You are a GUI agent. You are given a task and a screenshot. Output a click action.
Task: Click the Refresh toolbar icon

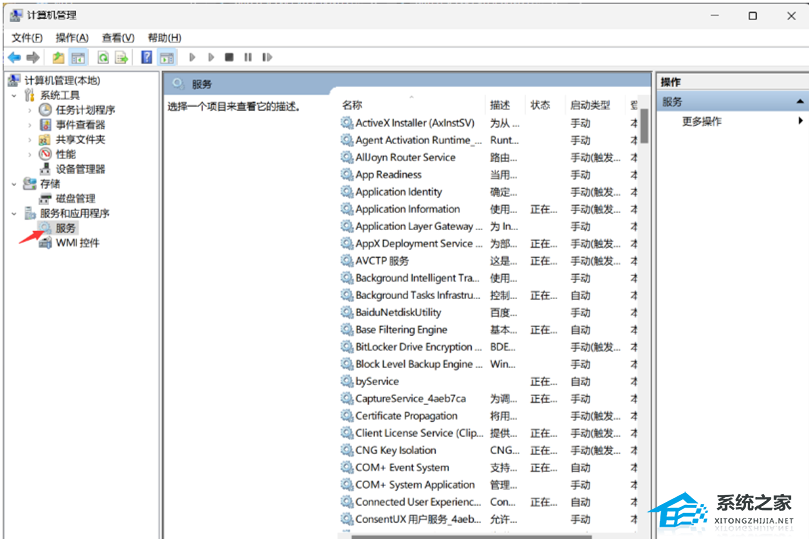[102, 58]
